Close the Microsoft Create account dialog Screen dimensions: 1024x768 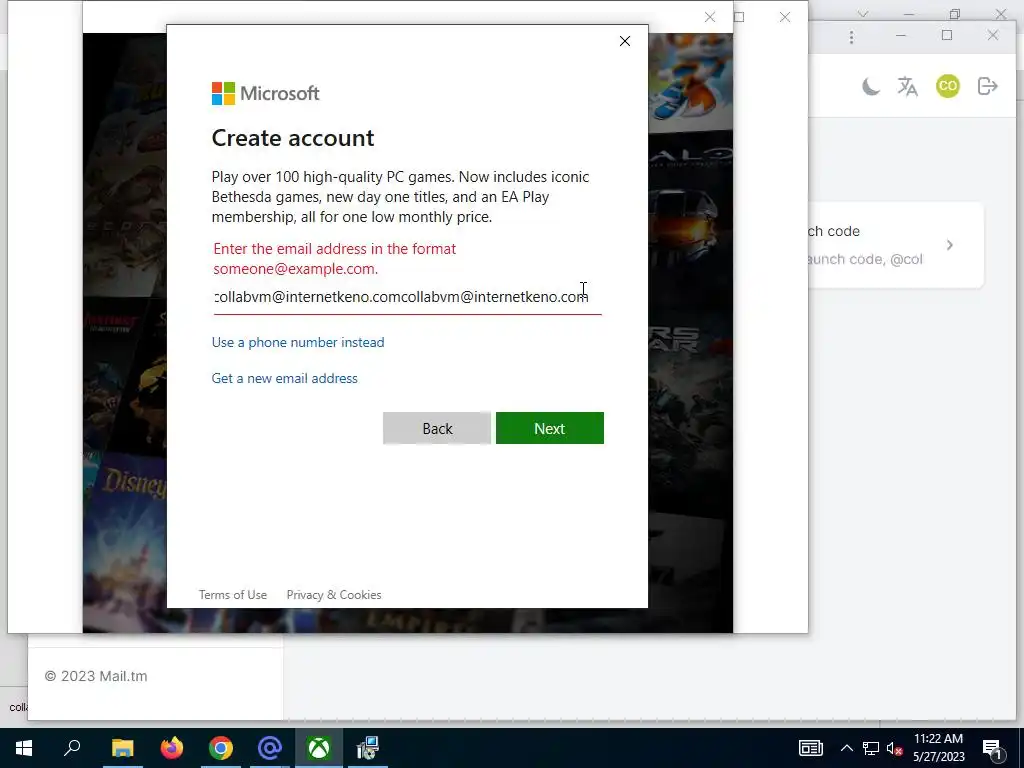(x=624, y=41)
